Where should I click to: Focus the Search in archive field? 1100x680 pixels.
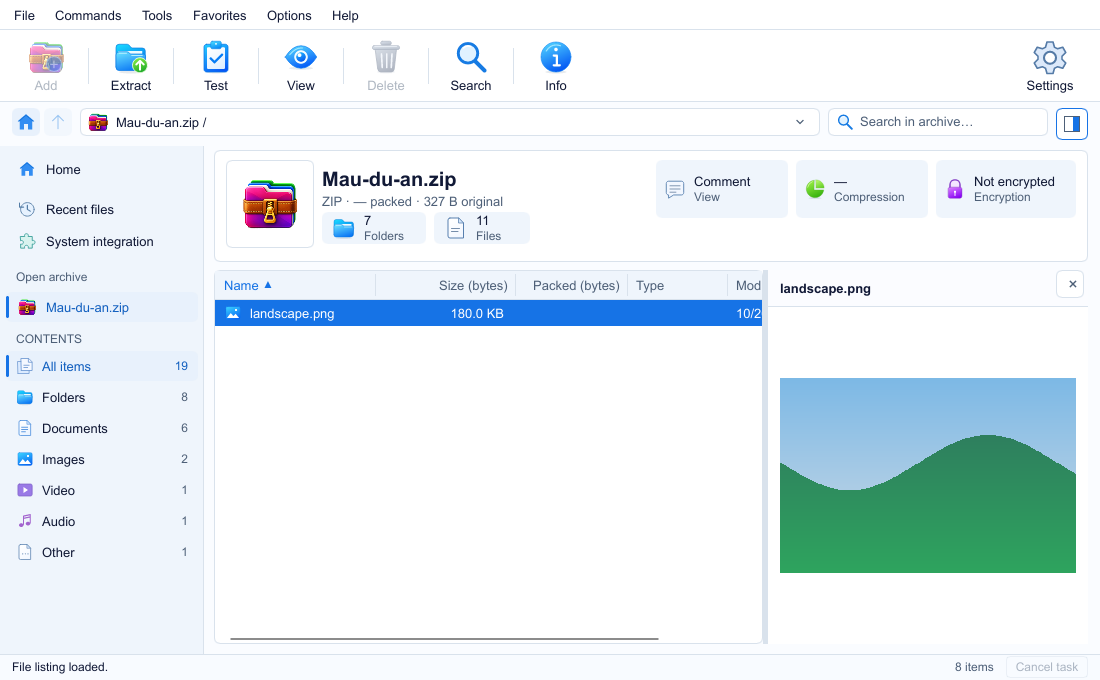point(937,122)
